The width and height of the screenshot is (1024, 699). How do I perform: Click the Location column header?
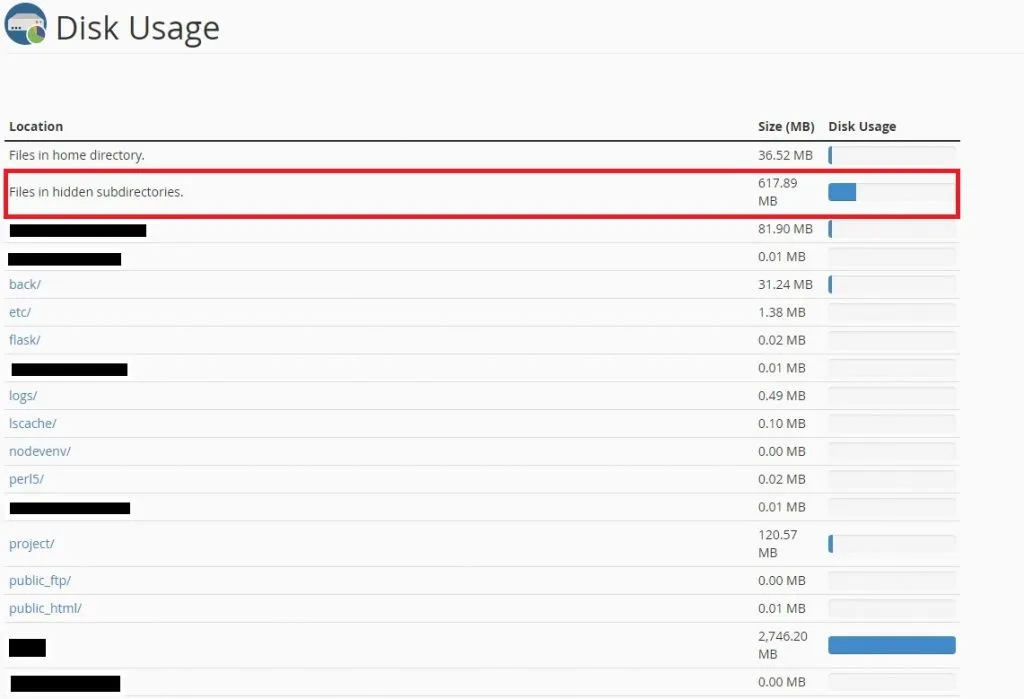coord(36,127)
